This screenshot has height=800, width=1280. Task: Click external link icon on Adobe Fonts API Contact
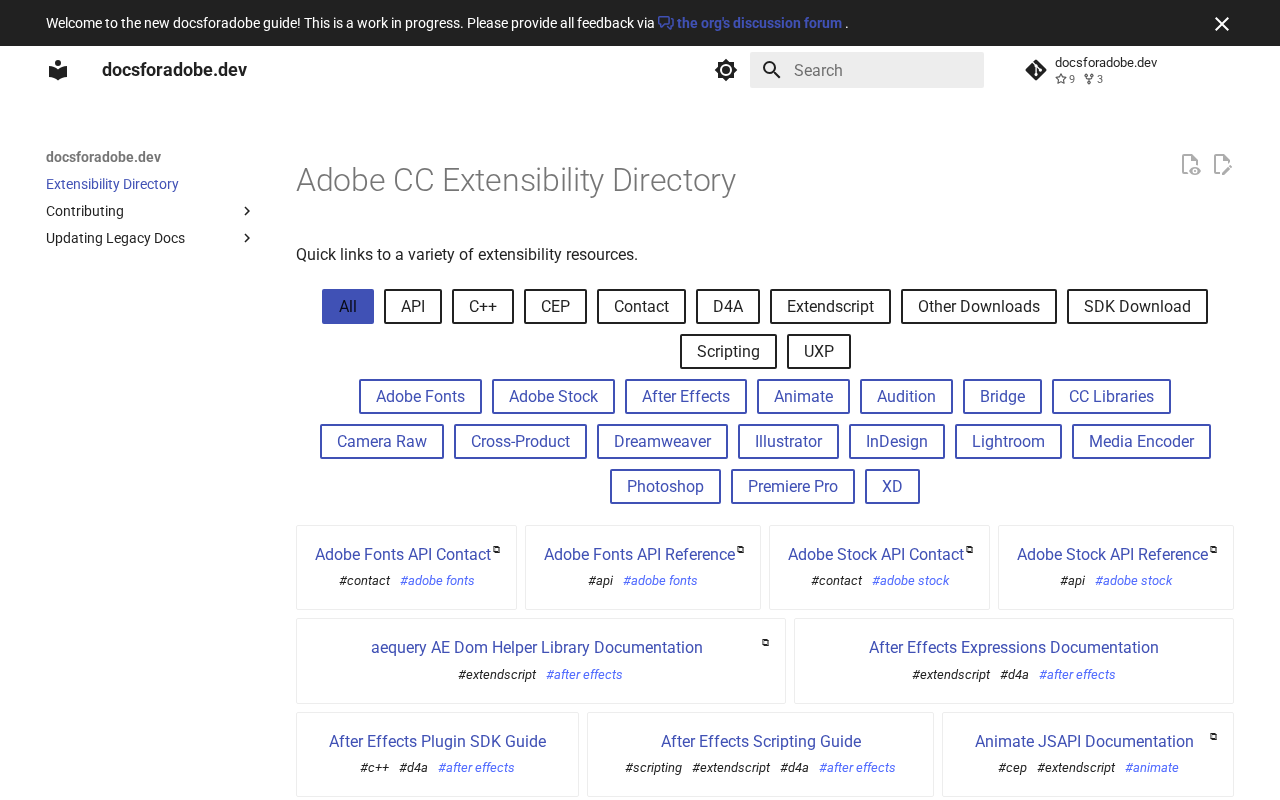[497, 549]
